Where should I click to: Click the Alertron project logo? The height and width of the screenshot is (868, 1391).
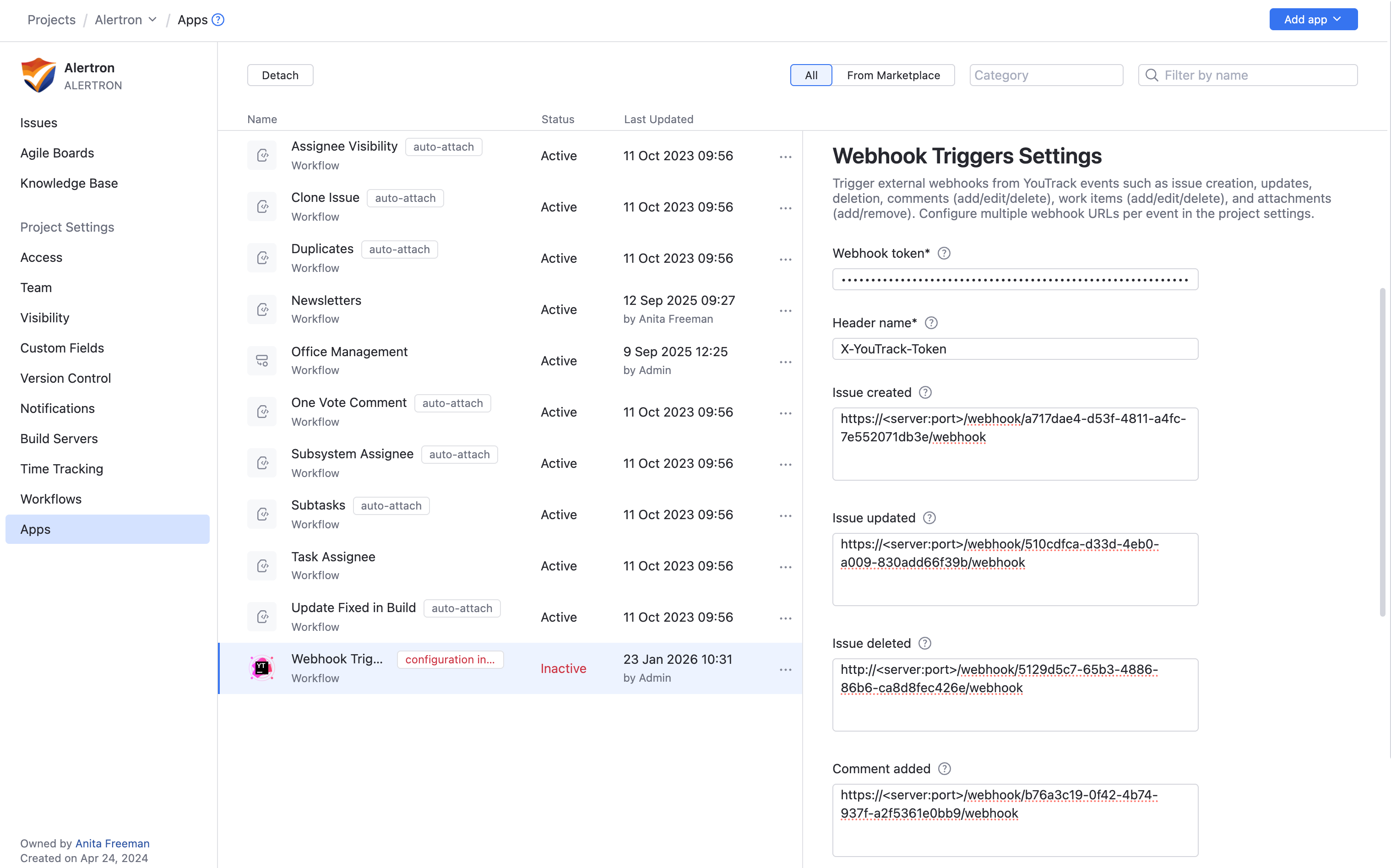coord(38,75)
